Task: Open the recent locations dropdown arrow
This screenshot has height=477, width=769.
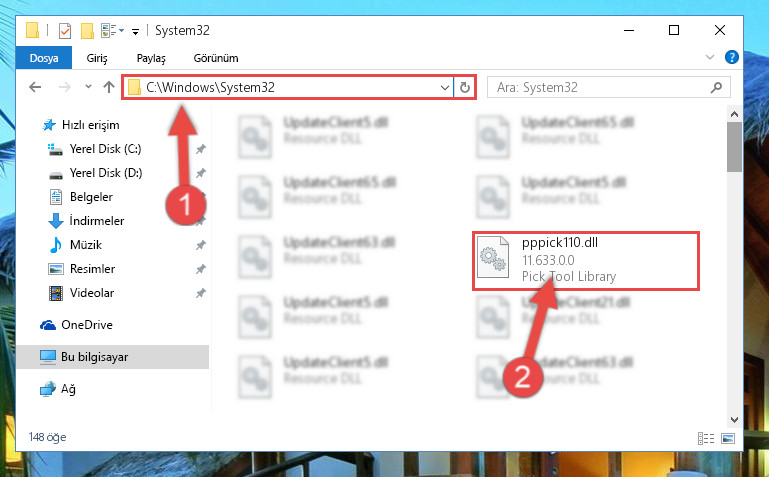Action: click(x=88, y=87)
